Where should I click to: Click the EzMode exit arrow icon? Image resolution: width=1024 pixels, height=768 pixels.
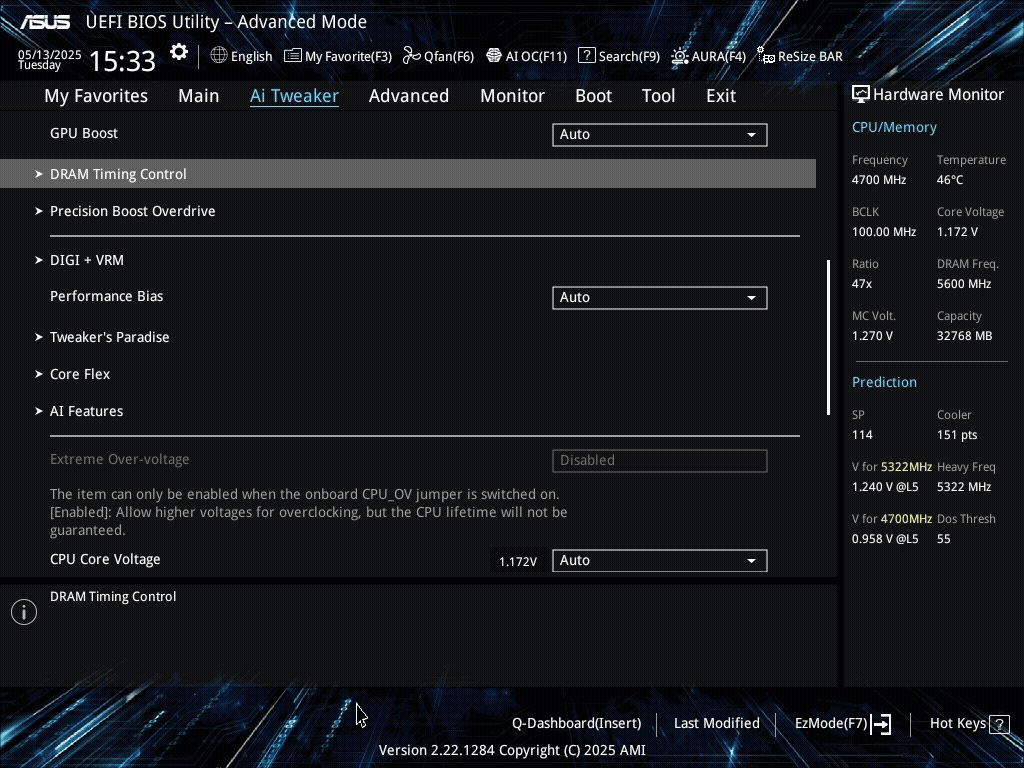(x=881, y=724)
